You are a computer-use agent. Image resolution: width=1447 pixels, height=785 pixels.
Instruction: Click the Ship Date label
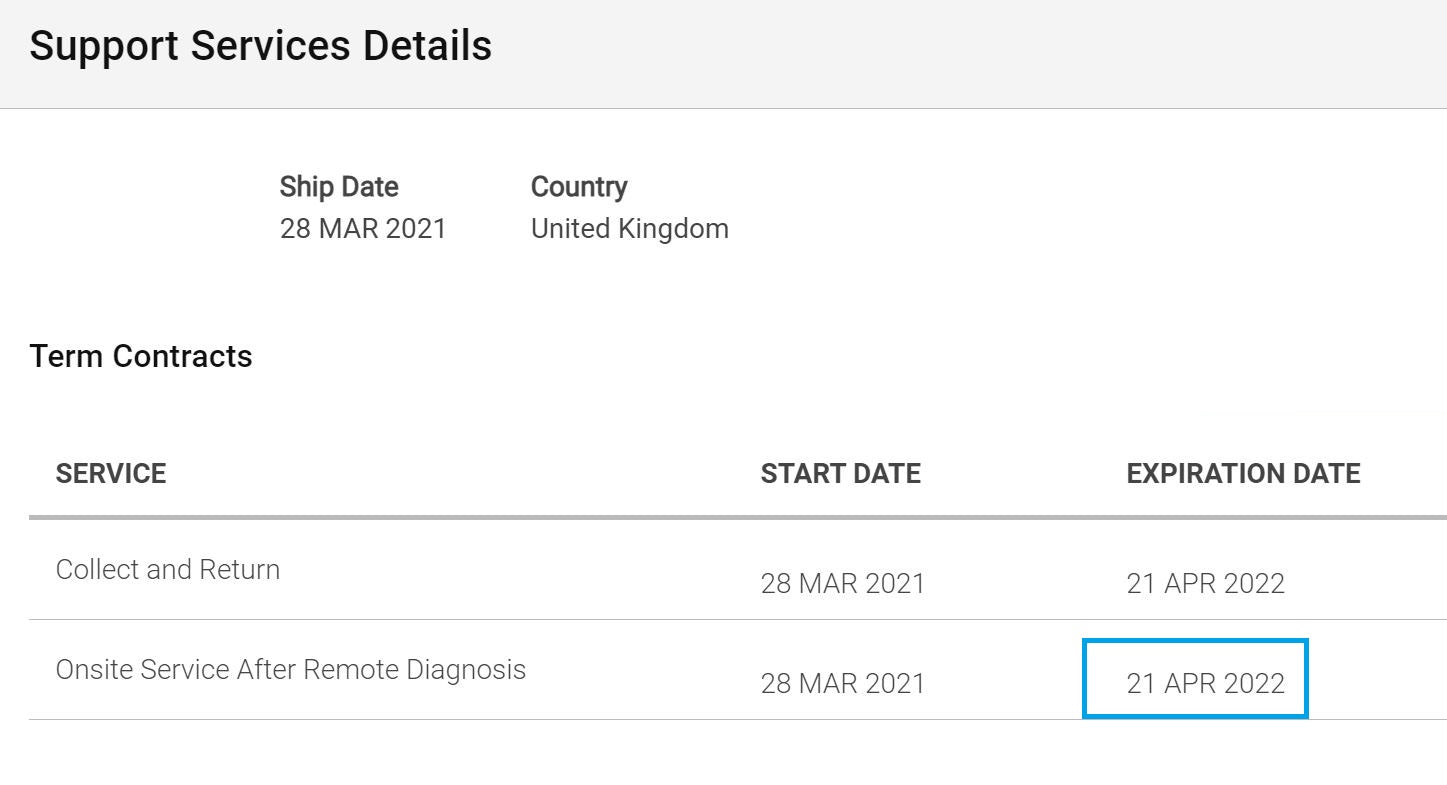pyautogui.click(x=339, y=187)
